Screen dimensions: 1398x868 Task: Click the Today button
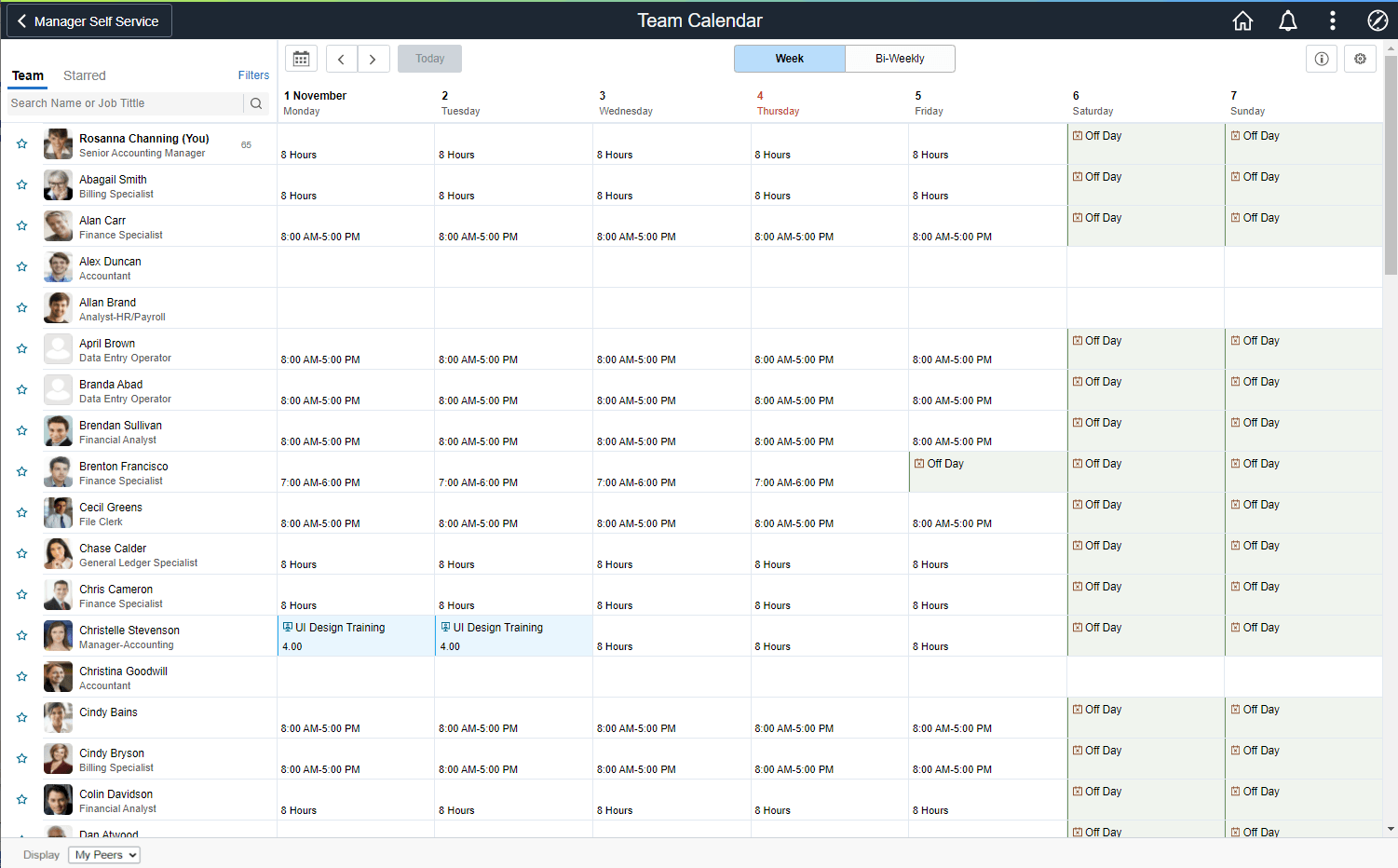[429, 58]
